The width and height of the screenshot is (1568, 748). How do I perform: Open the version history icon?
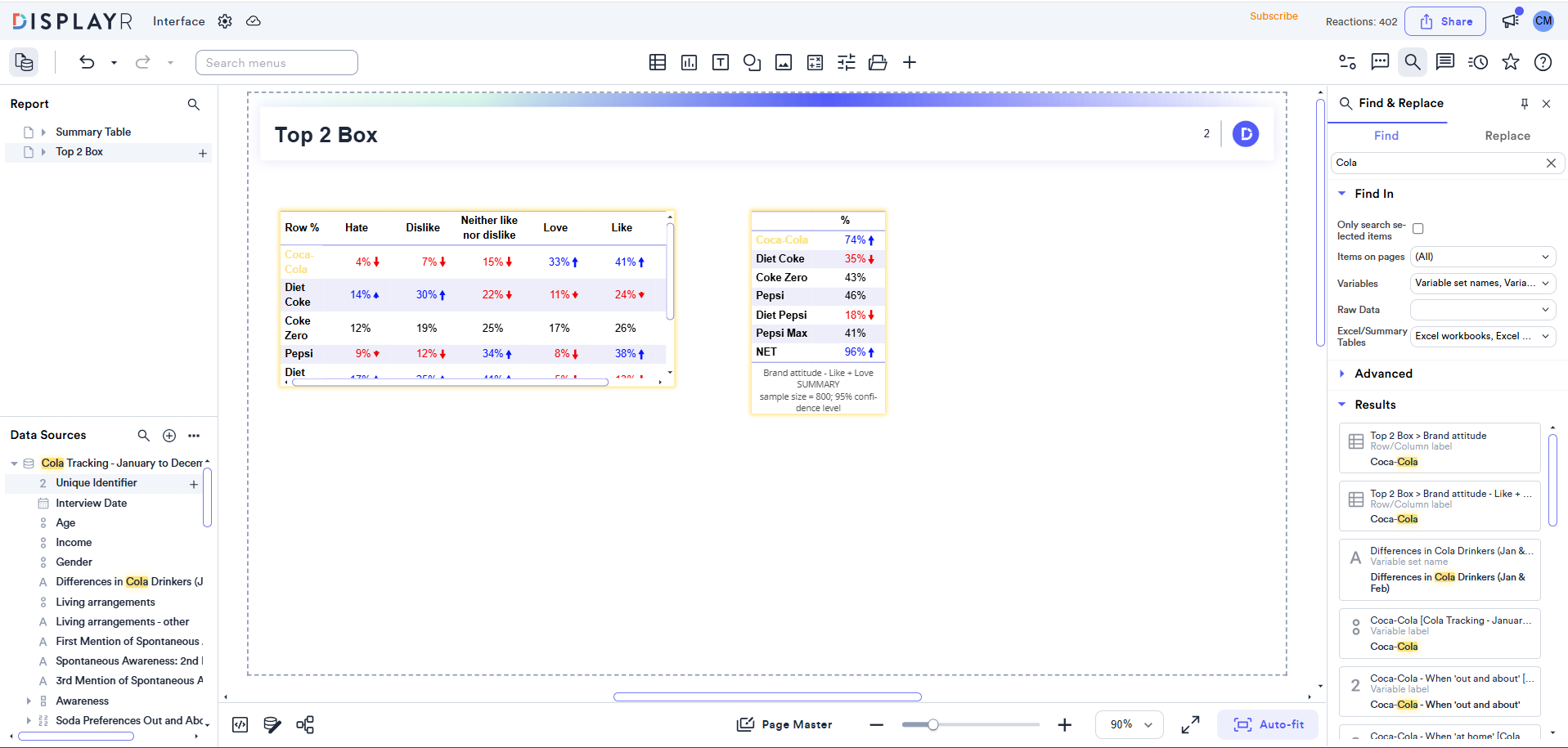1477,62
